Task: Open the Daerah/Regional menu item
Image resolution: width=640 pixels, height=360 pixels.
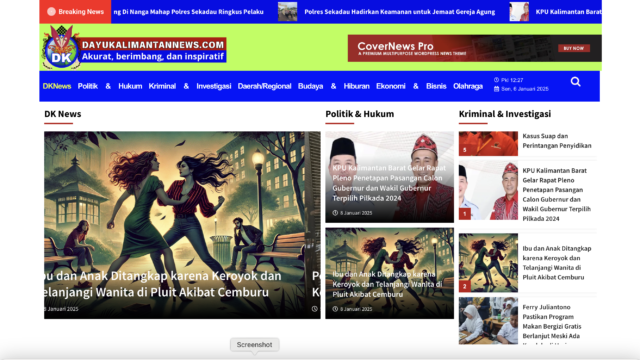Action: [264, 86]
